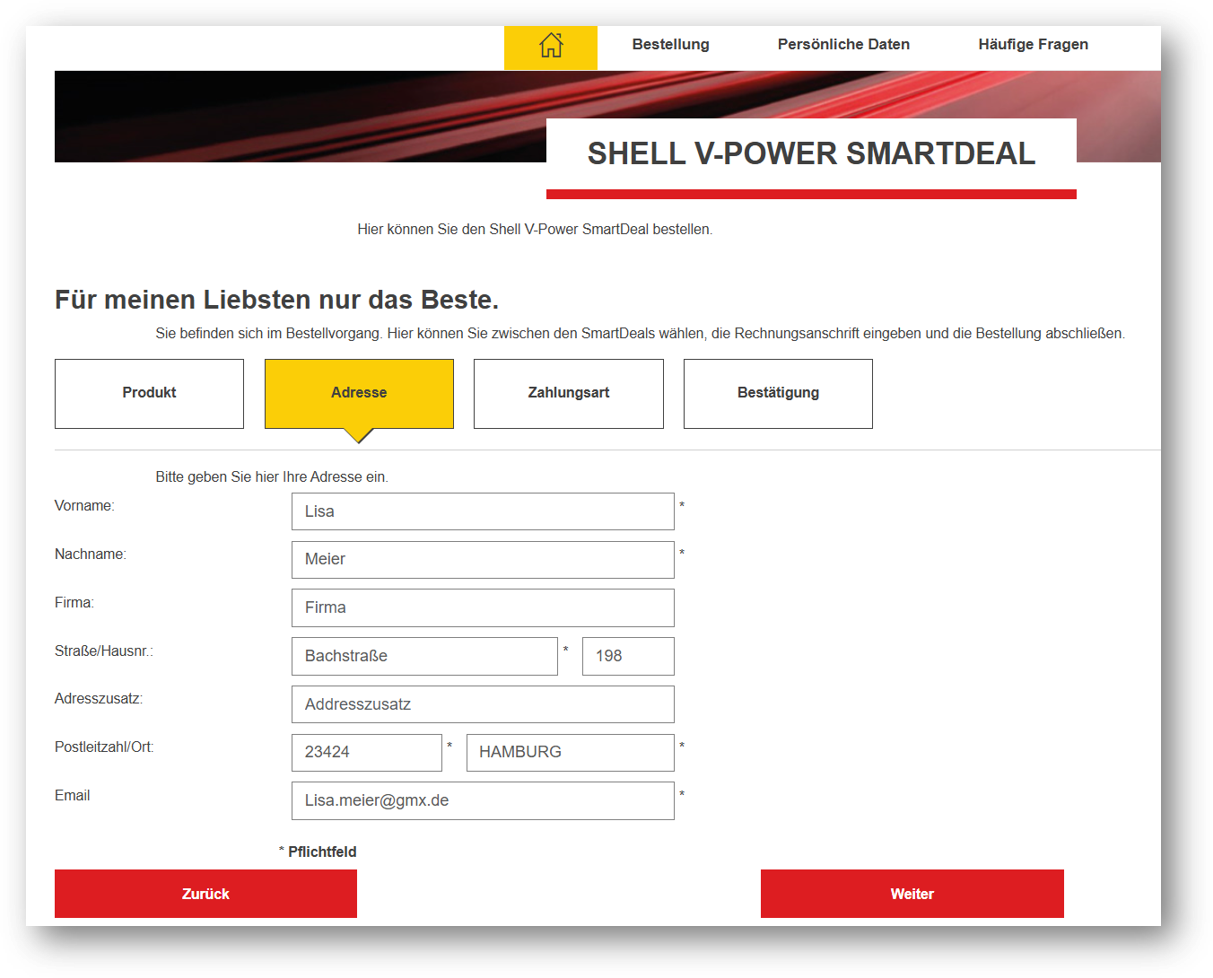The image size is (1213, 978).
Task: Click the Pflichtfeld note text
Action: [322, 852]
